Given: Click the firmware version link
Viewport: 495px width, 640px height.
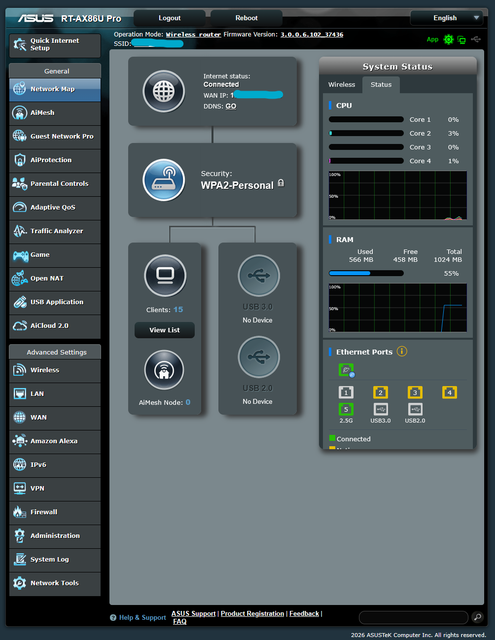Looking at the screenshot, I should 312,35.
